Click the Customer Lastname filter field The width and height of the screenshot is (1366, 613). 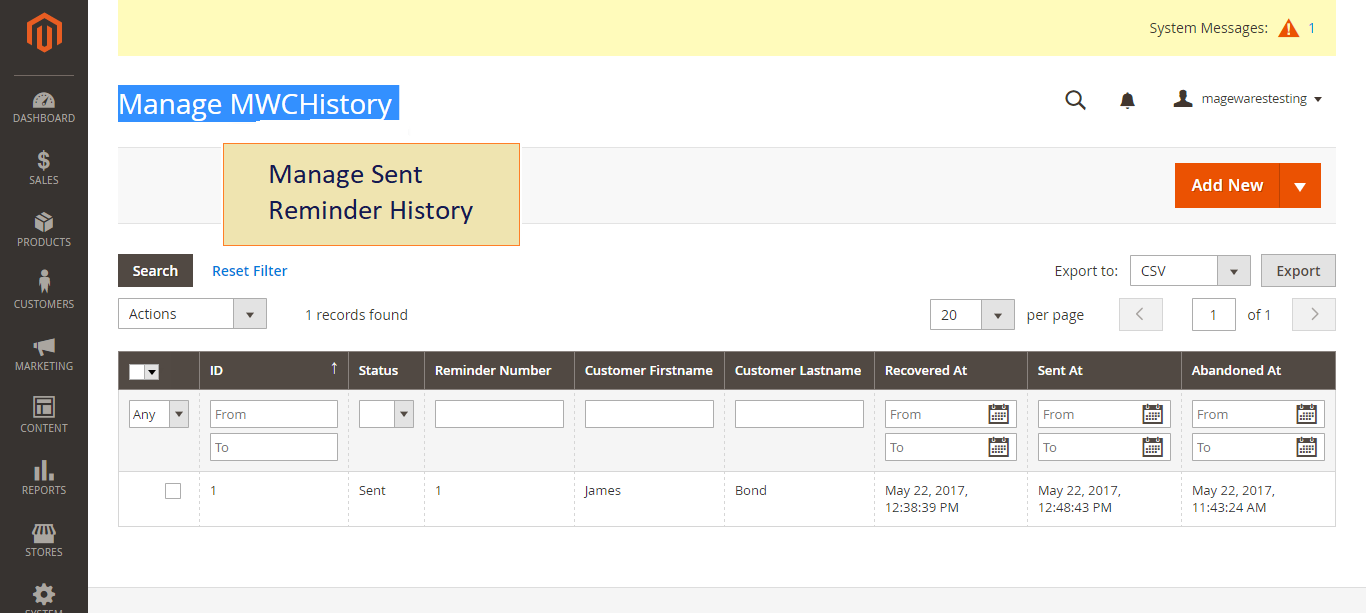pos(799,414)
